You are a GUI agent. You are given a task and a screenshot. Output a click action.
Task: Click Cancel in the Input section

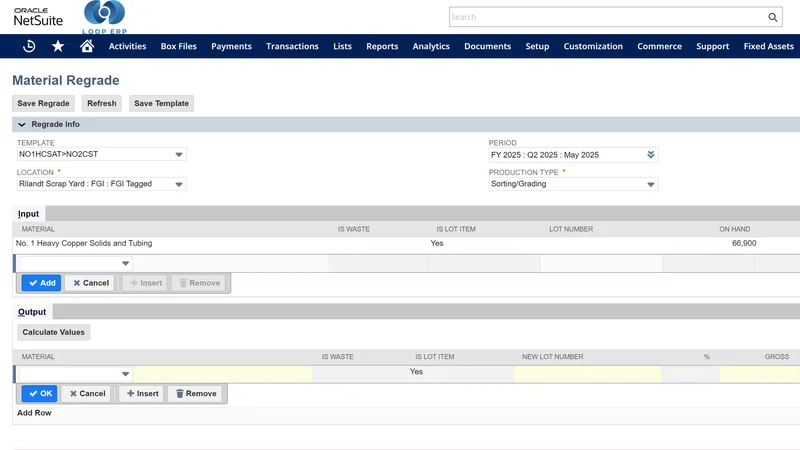tap(90, 283)
